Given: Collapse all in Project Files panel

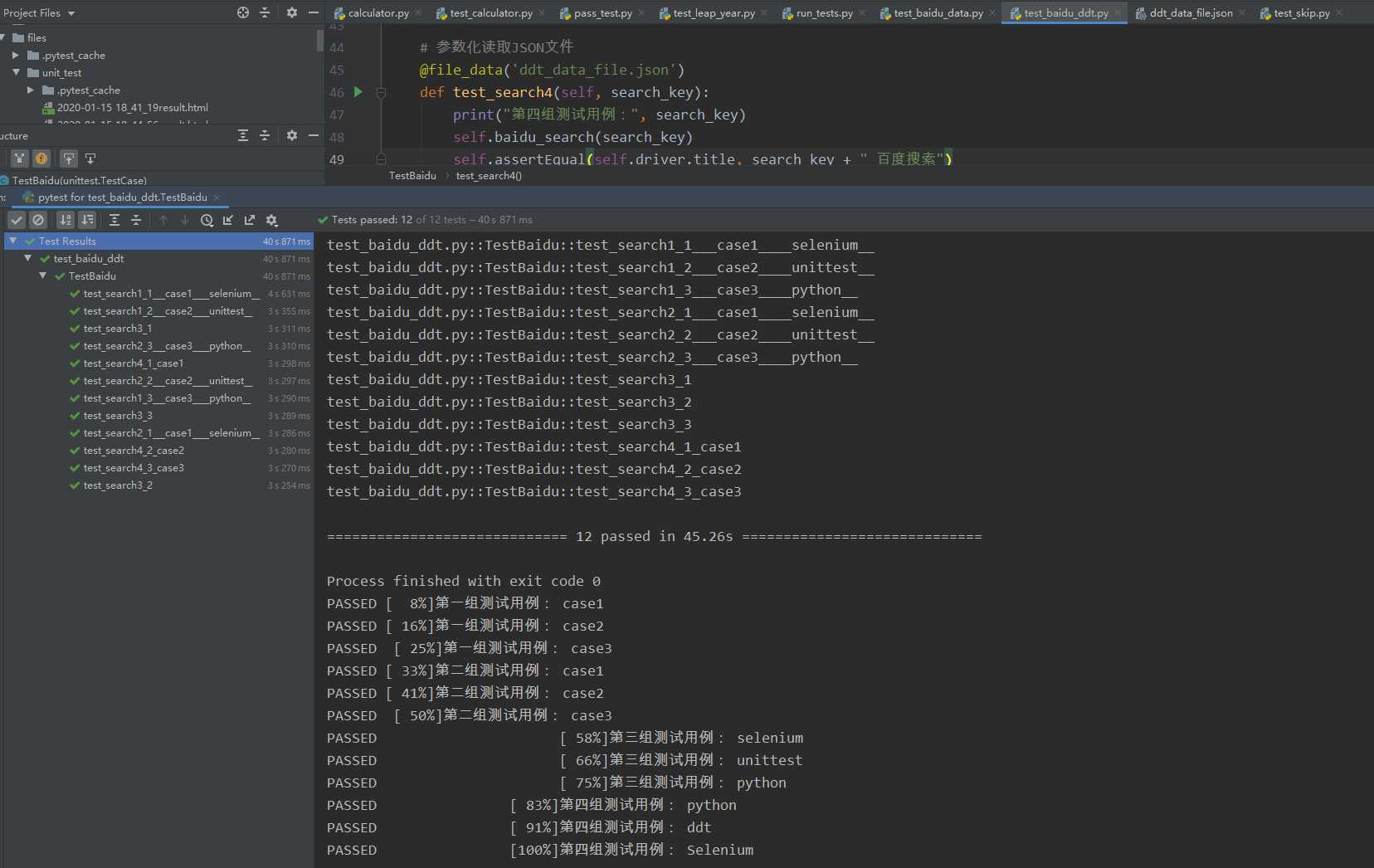Looking at the screenshot, I should pyautogui.click(x=265, y=12).
